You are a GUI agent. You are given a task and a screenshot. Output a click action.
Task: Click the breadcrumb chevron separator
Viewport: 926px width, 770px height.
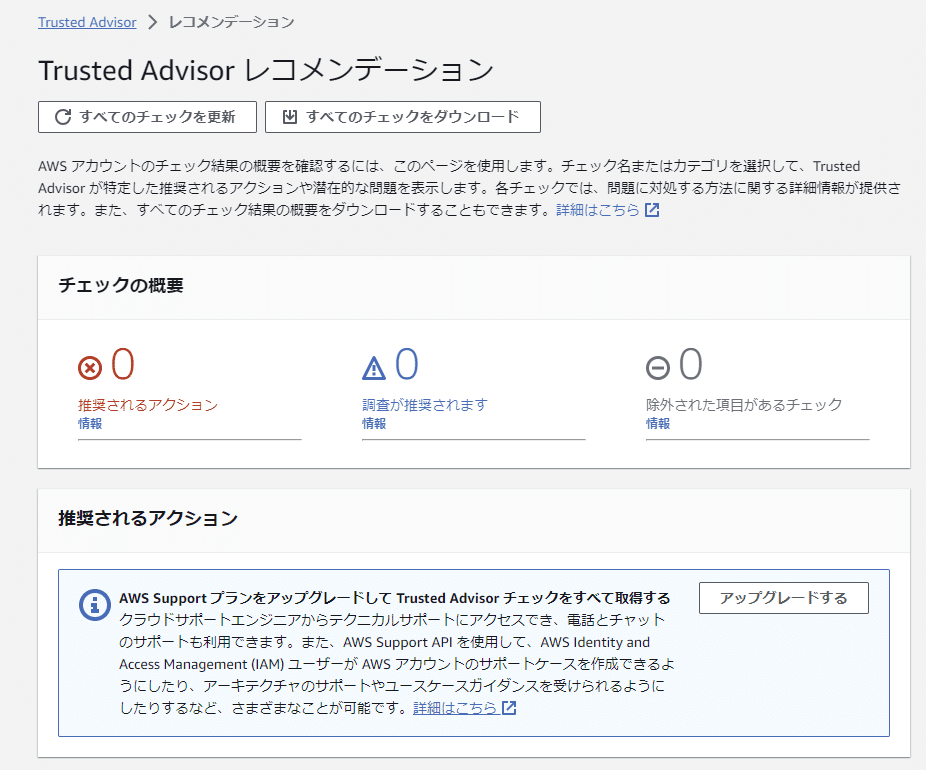pyautogui.click(x=152, y=22)
